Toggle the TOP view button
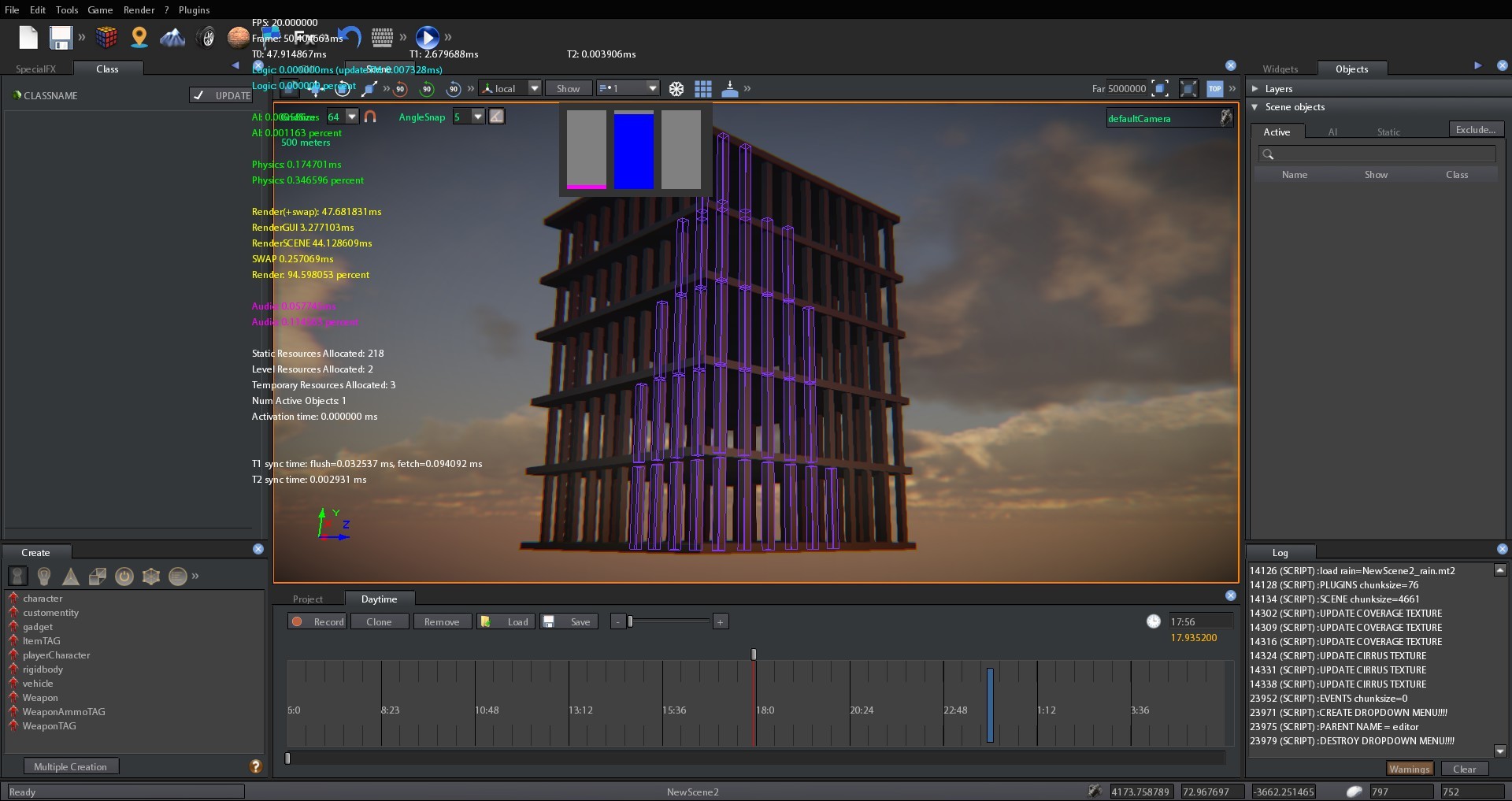 point(1215,89)
